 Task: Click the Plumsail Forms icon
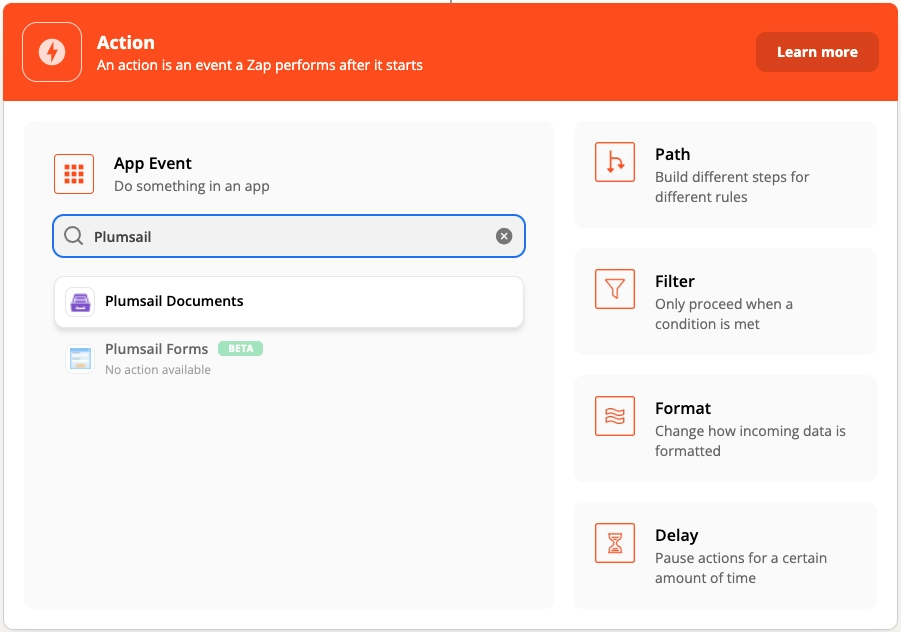(80, 359)
